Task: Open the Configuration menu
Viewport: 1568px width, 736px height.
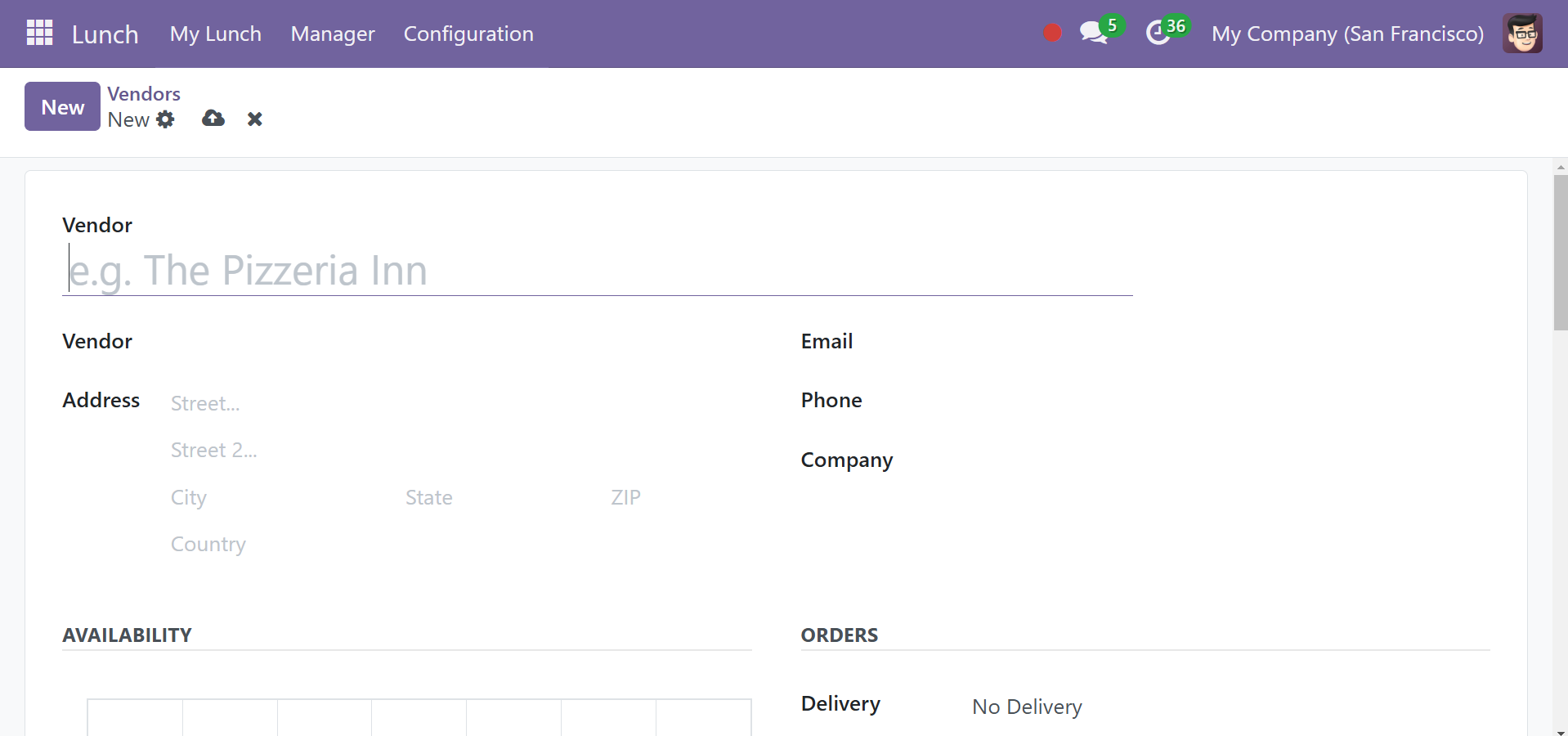Action: (468, 34)
